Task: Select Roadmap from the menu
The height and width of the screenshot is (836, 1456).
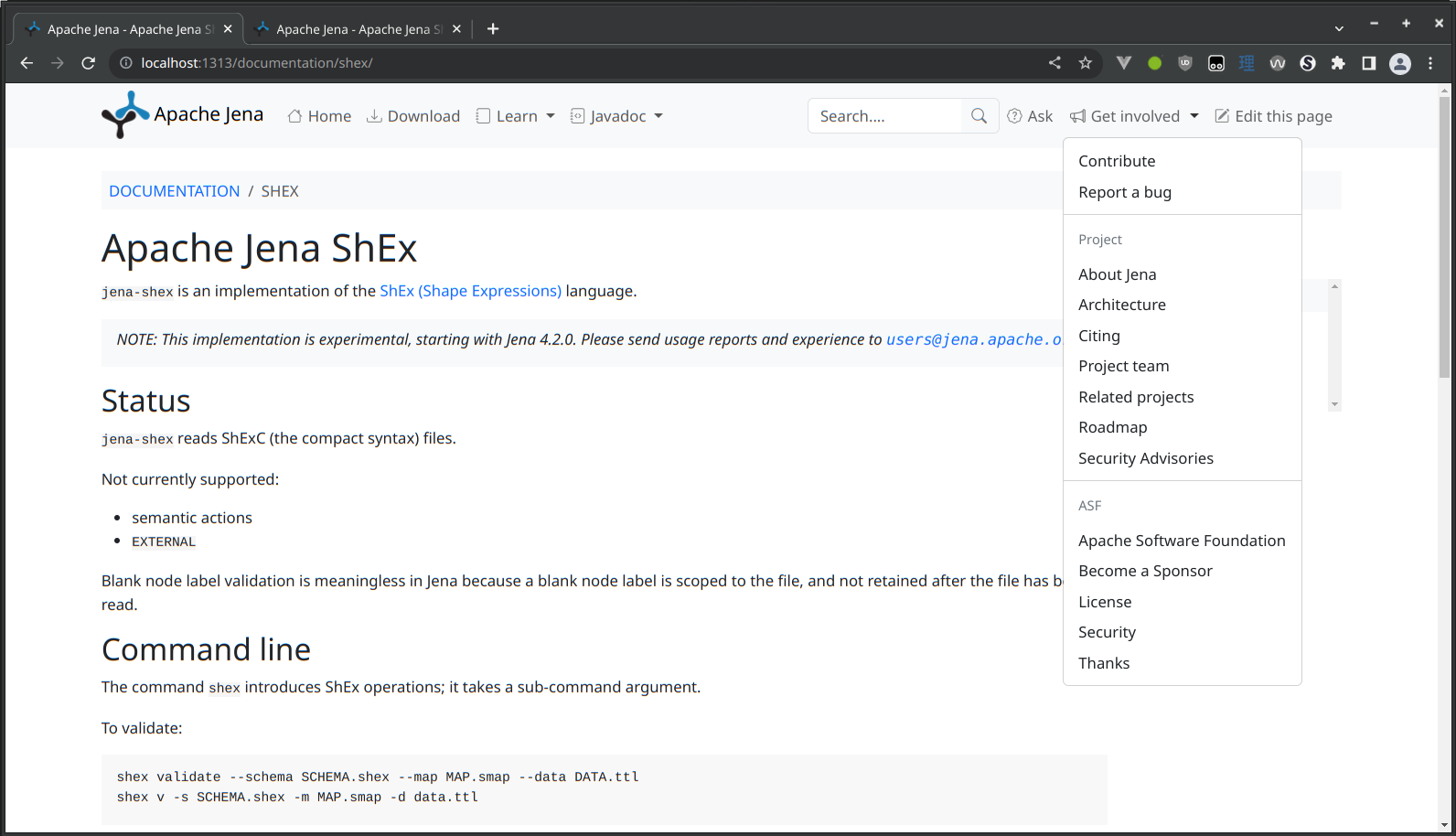Action: pos(1183,427)
